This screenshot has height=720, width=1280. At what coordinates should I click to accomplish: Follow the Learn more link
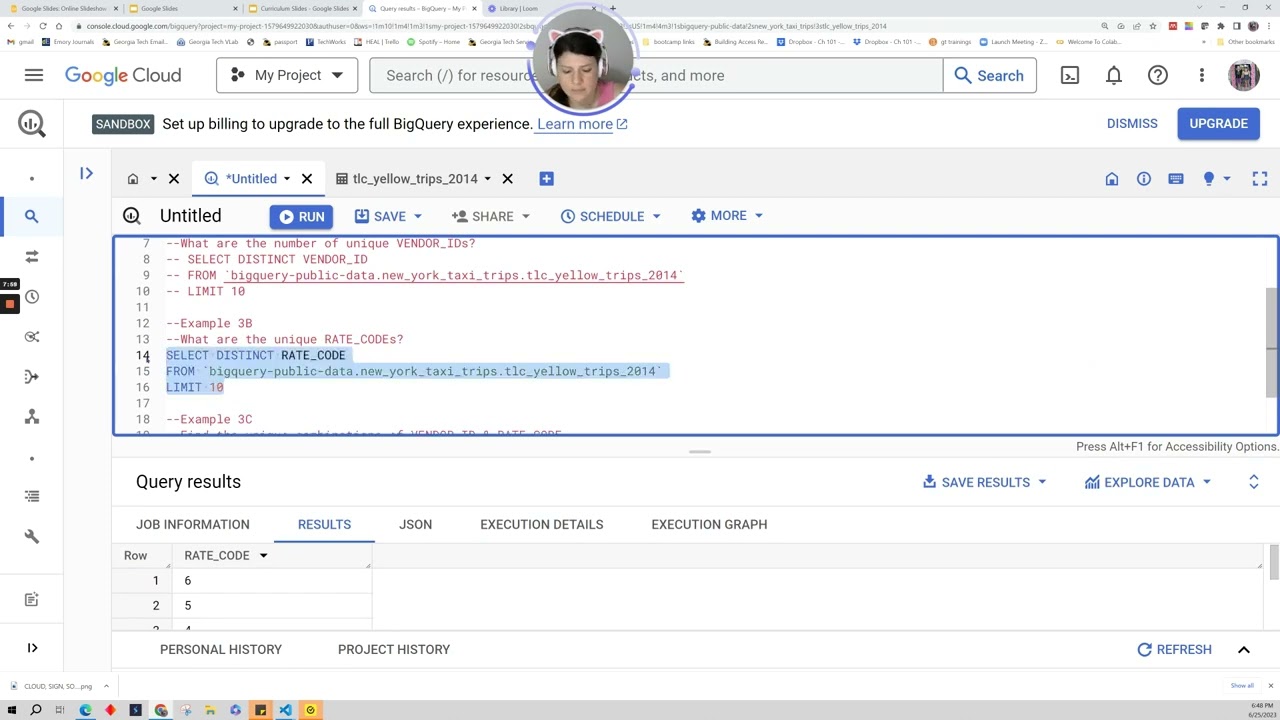pyautogui.click(x=582, y=124)
